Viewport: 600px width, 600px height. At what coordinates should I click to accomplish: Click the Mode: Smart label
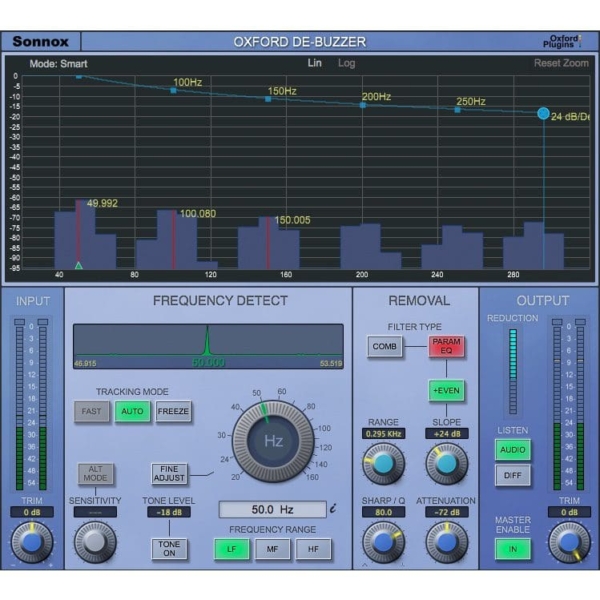59,64
